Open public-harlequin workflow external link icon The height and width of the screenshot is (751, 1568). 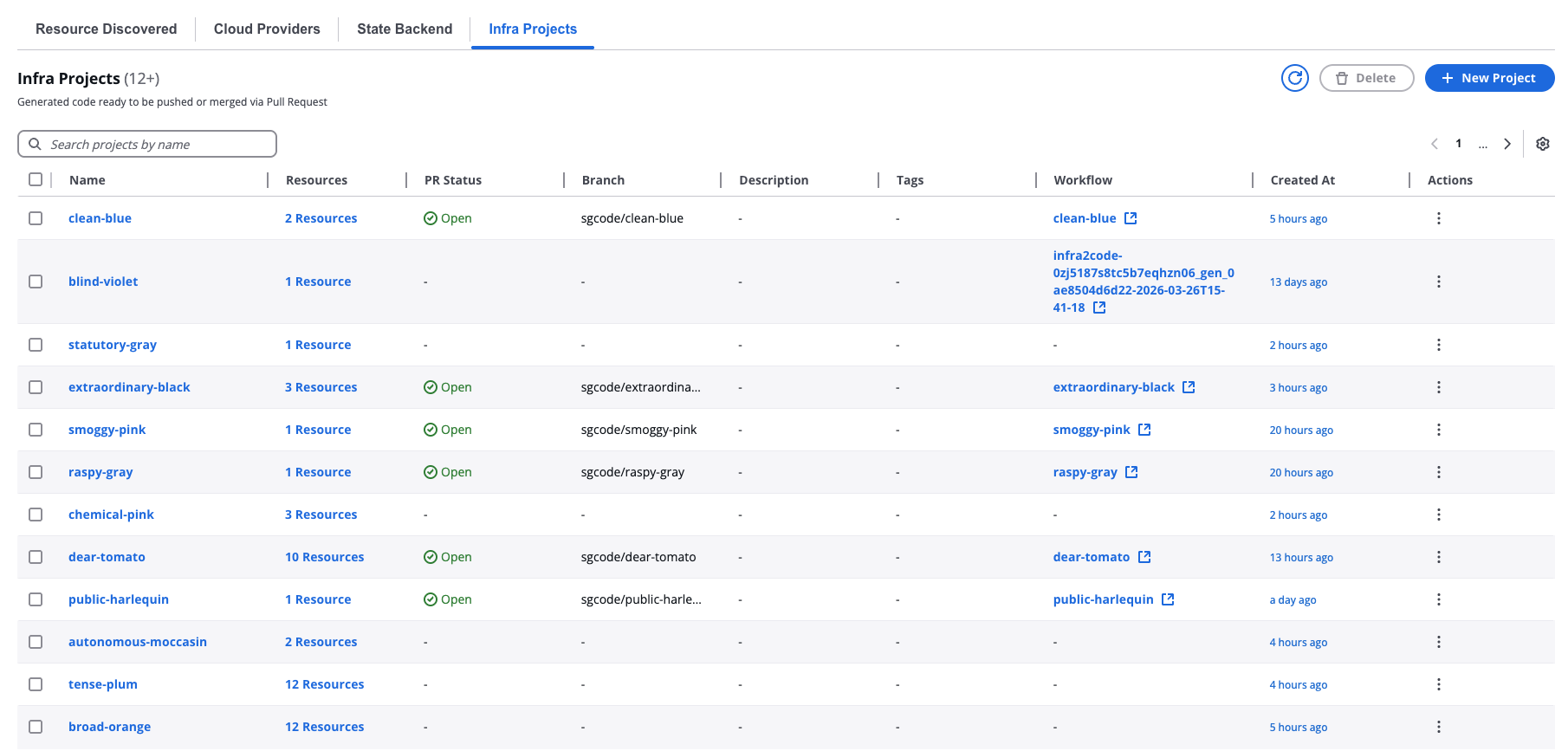(x=1168, y=599)
